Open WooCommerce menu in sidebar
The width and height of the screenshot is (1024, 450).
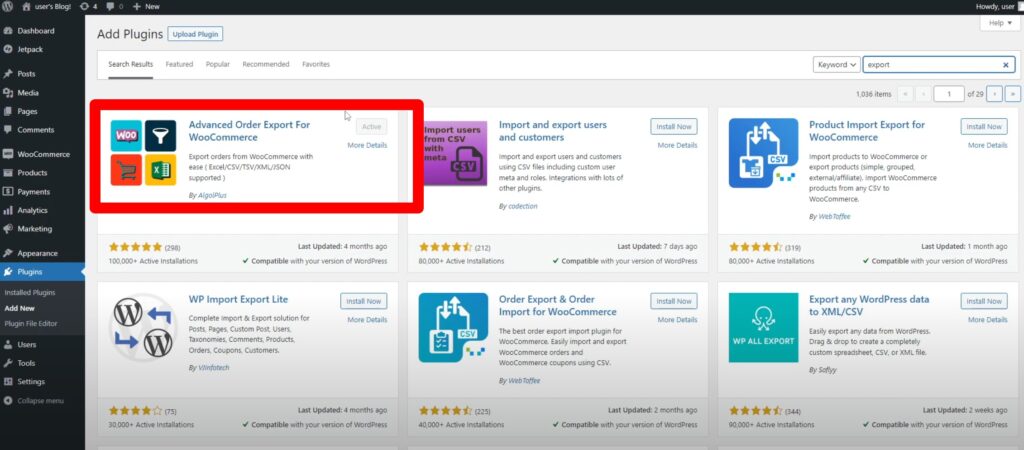point(42,154)
